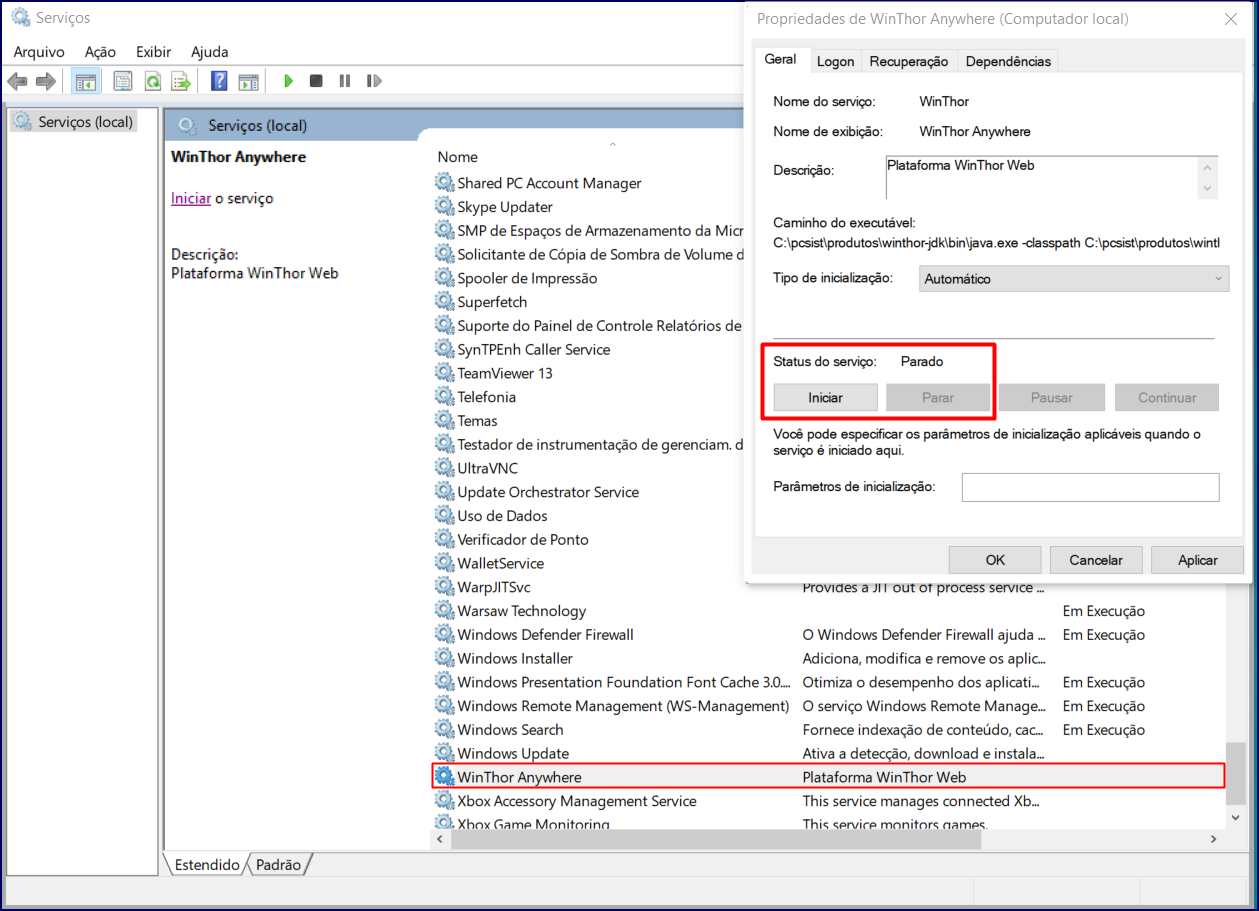Toggle the Show/Hide Action Pane icon
Screen dimensions: 1259x911
pos(248,81)
